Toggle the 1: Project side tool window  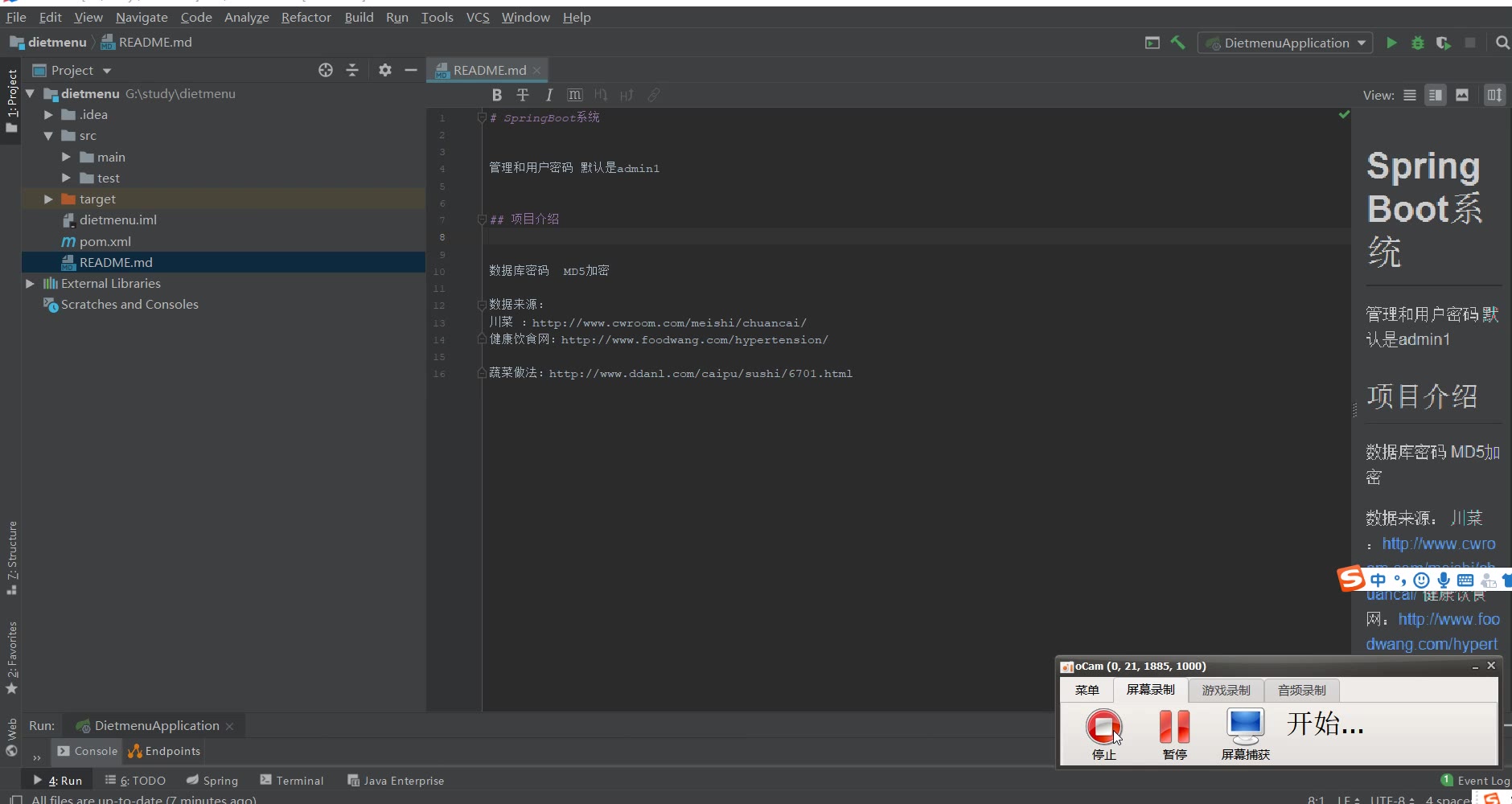[11, 100]
